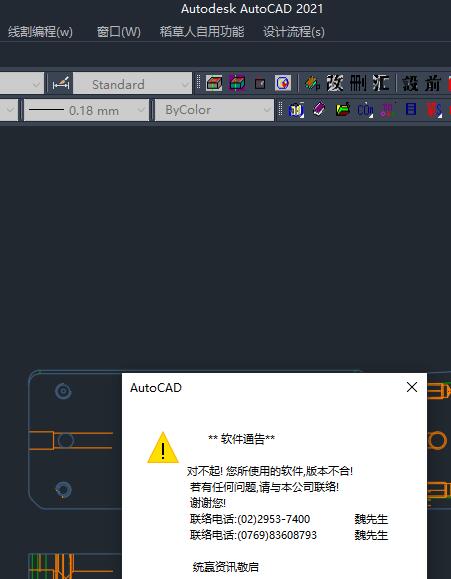The height and width of the screenshot is (579, 451).
Task: Click the box icon with magenta outline
Action: pyautogui.click(x=237, y=83)
